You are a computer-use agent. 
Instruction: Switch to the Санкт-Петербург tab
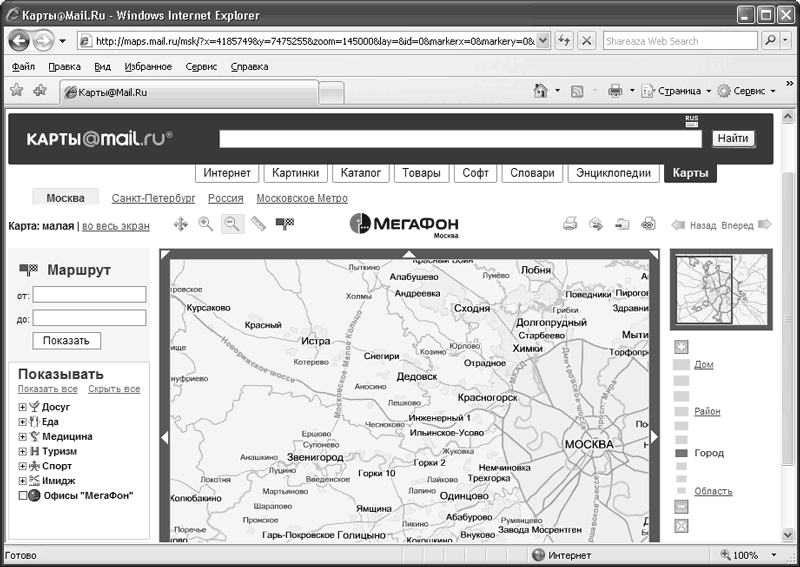(x=154, y=199)
